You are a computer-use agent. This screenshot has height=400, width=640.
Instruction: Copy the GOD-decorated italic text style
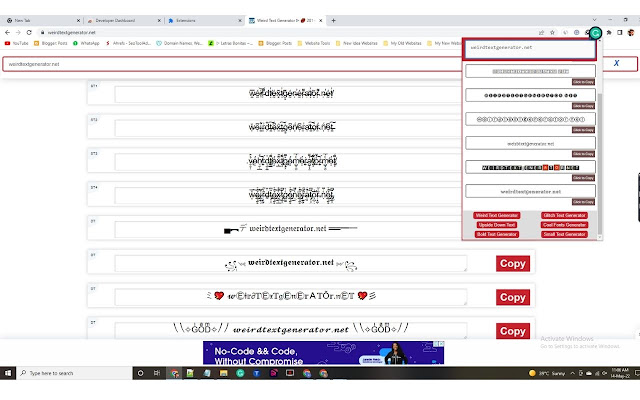pyautogui.click(x=513, y=331)
